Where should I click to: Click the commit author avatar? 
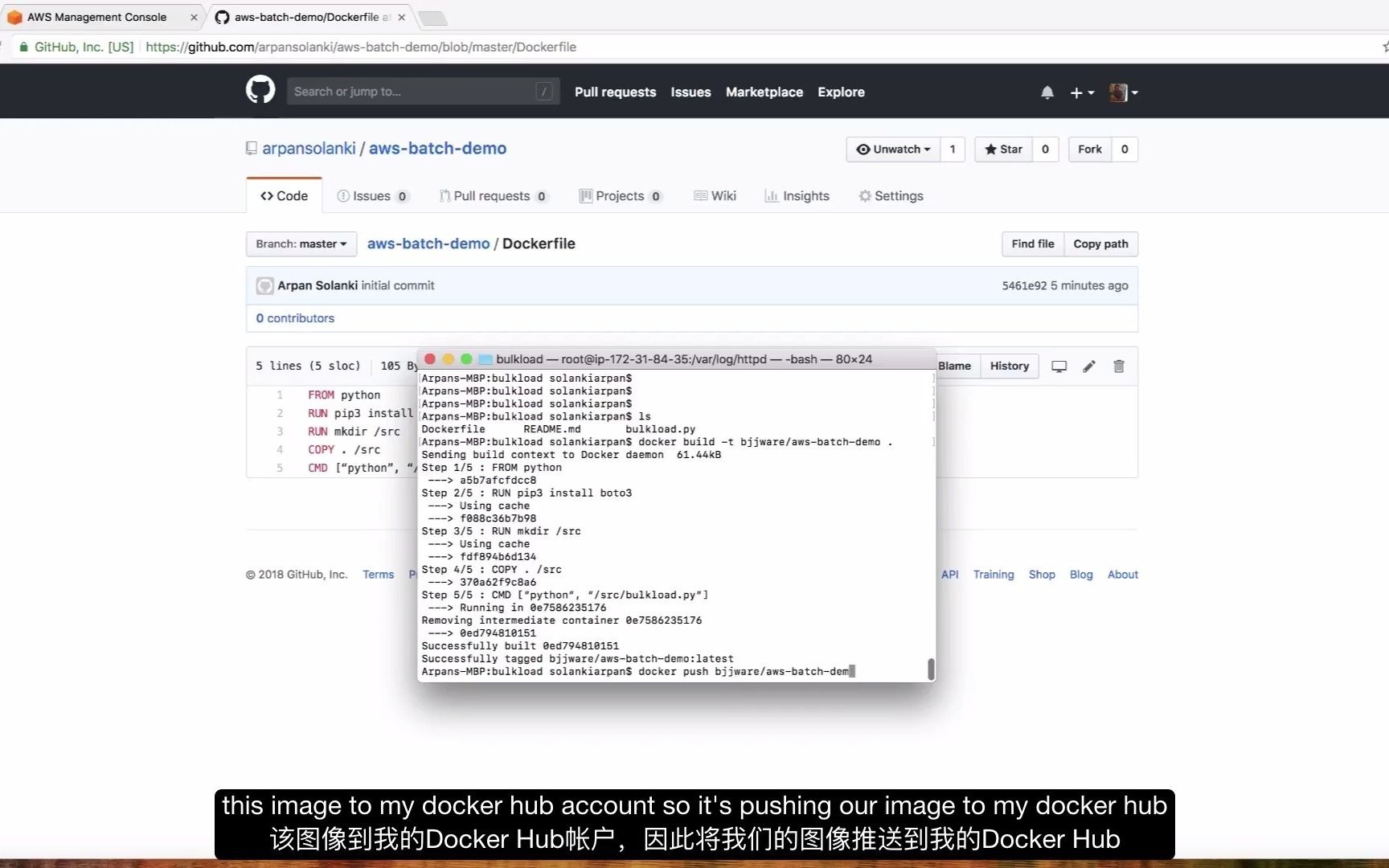click(264, 285)
